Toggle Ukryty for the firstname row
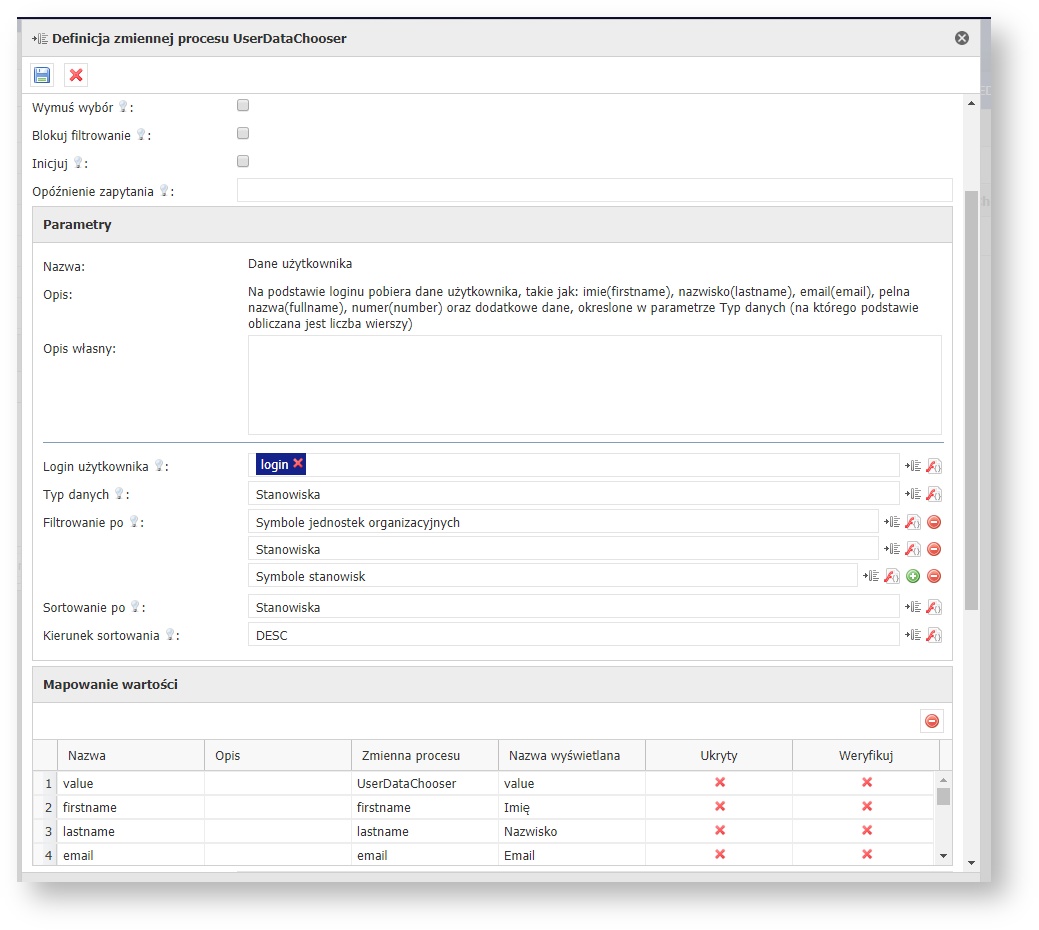The width and height of the screenshot is (1039, 930). click(719, 806)
